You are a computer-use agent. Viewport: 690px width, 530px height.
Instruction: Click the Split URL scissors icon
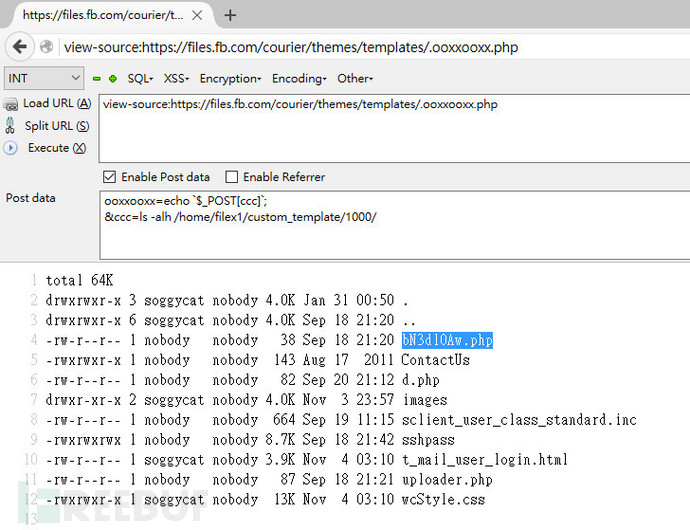click(x=10, y=126)
